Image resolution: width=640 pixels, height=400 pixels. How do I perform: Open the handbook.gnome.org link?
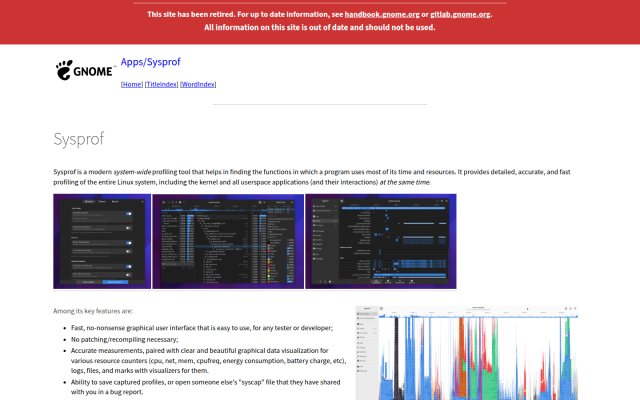point(382,14)
